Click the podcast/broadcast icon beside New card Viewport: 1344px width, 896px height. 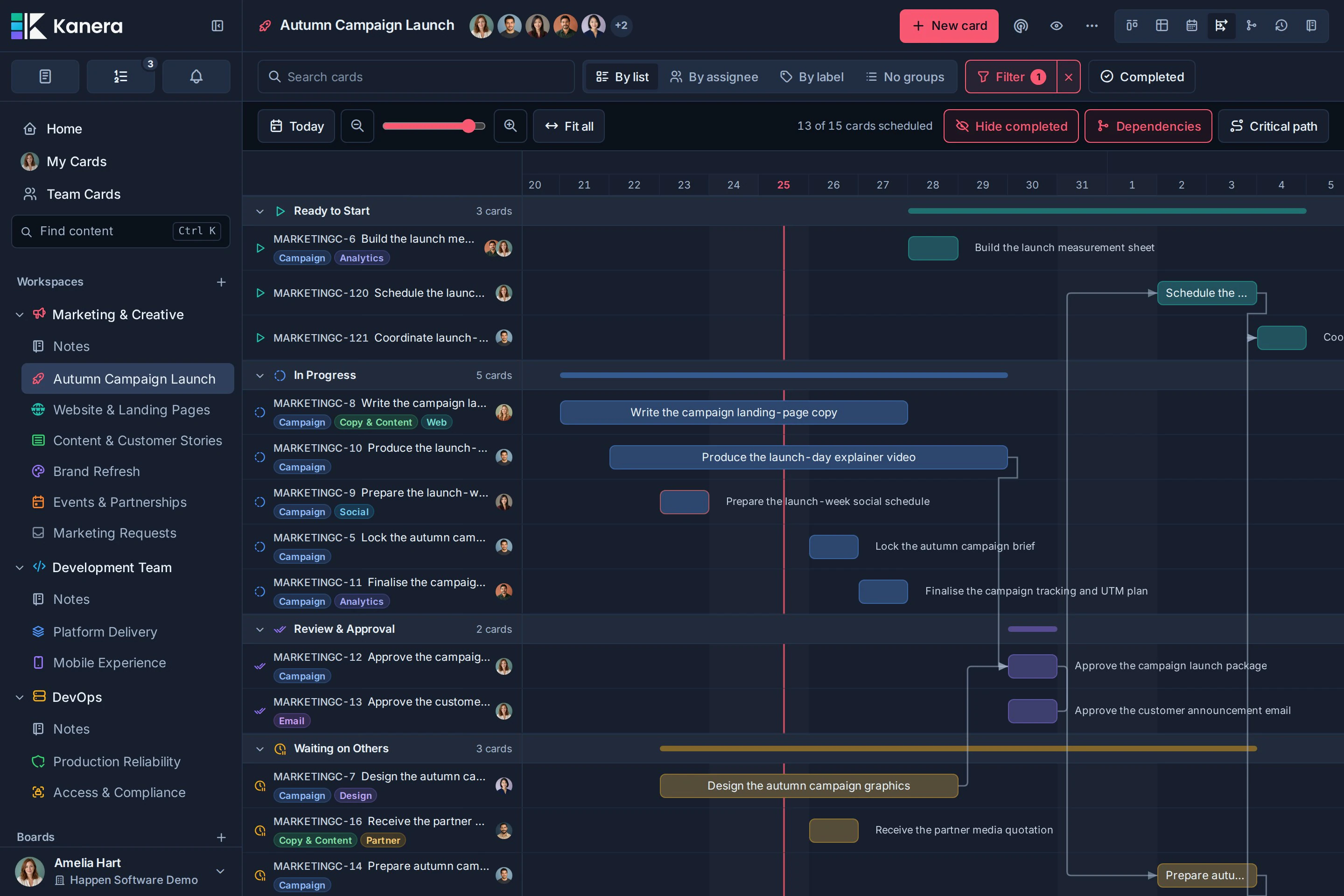pos(1021,26)
